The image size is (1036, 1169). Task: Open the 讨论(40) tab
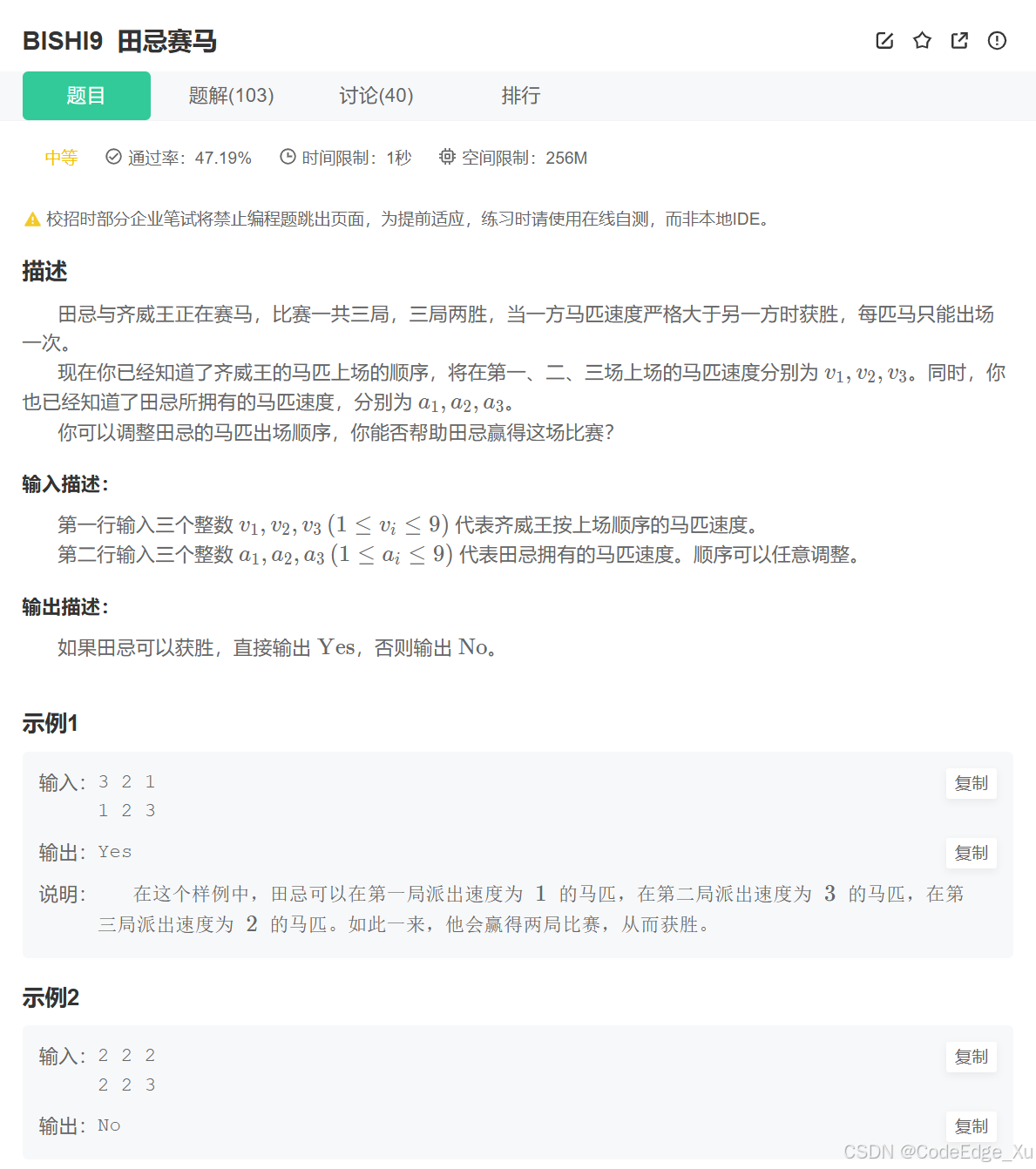pos(376,96)
